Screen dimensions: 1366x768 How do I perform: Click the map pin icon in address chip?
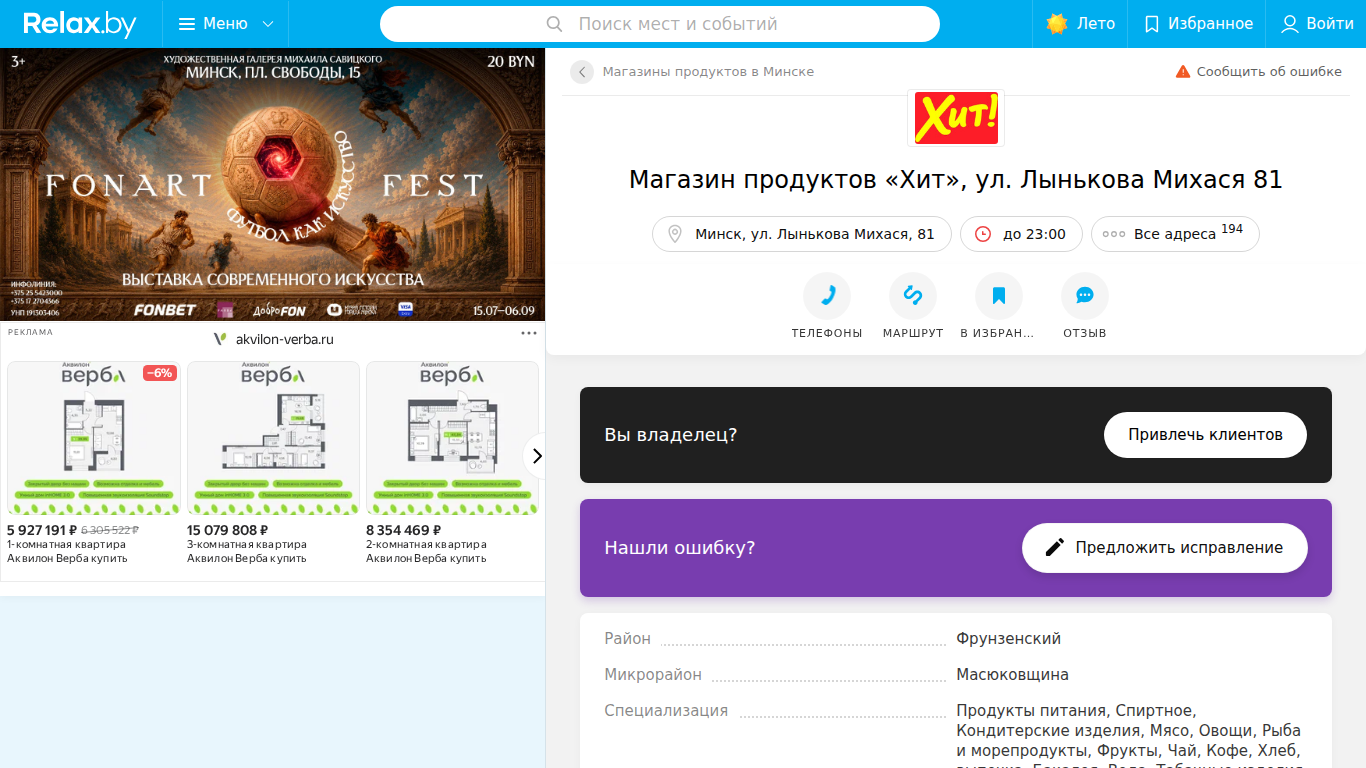(x=675, y=234)
